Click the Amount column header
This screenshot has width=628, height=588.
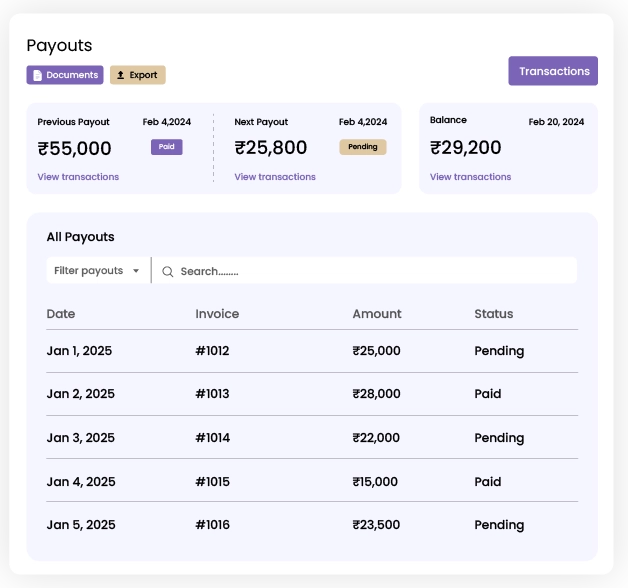377,314
